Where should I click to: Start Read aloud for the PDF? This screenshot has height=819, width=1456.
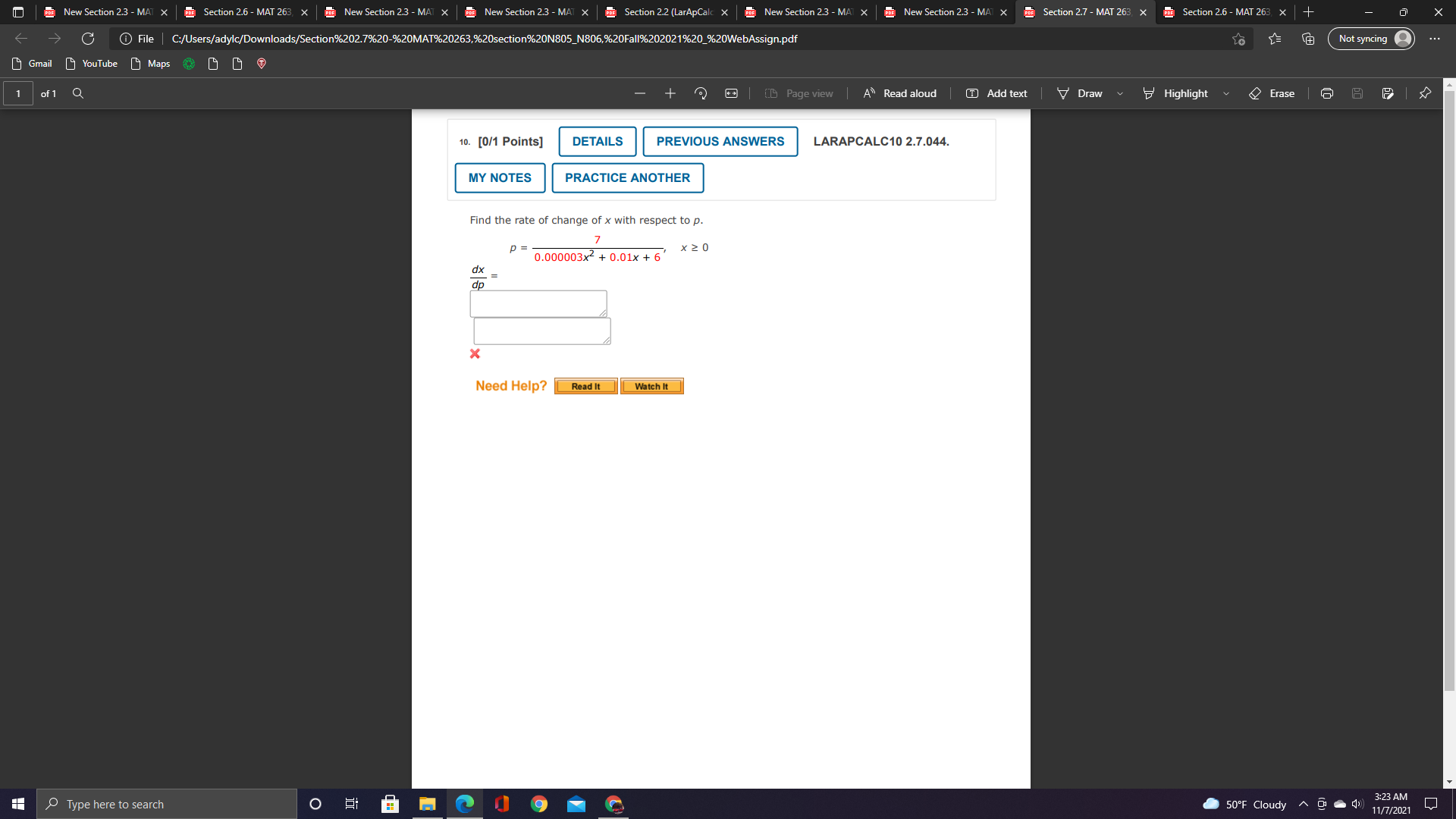[899, 93]
